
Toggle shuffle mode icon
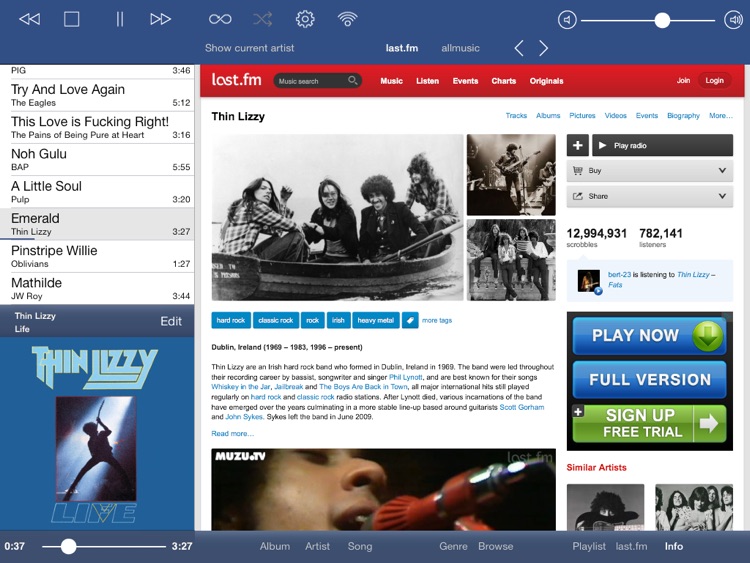pos(263,19)
